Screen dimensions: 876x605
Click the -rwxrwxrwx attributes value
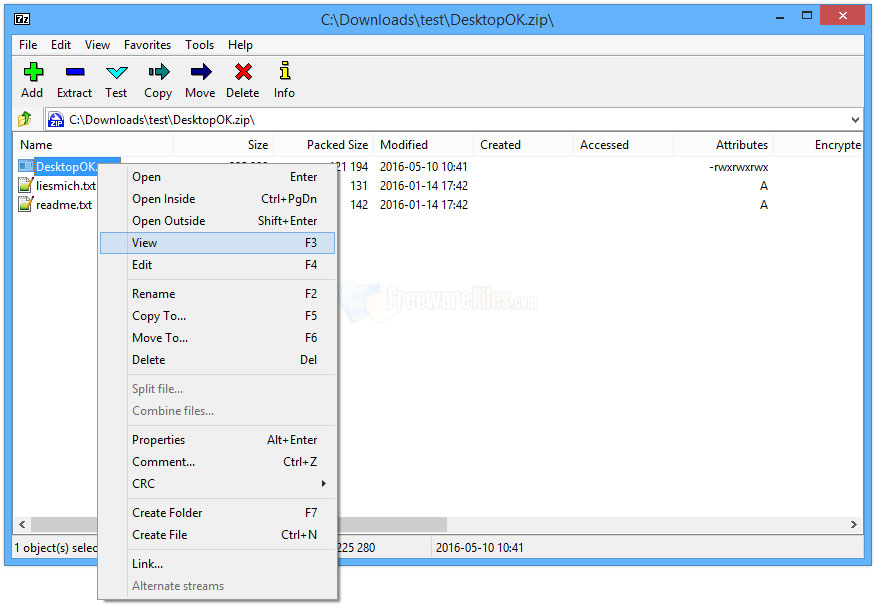tap(739, 167)
